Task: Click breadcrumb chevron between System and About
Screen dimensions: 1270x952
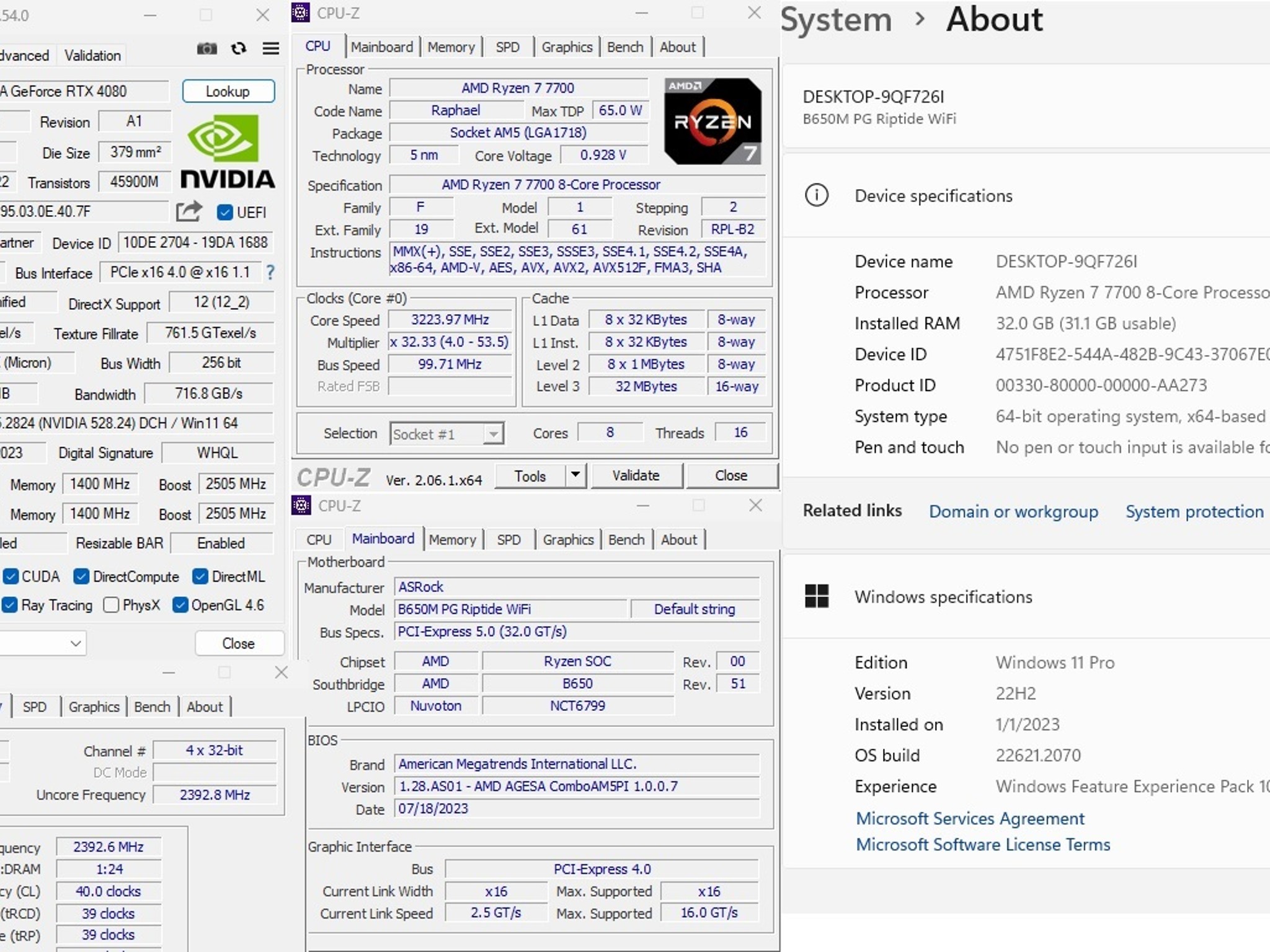Action: click(x=920, y=19)
